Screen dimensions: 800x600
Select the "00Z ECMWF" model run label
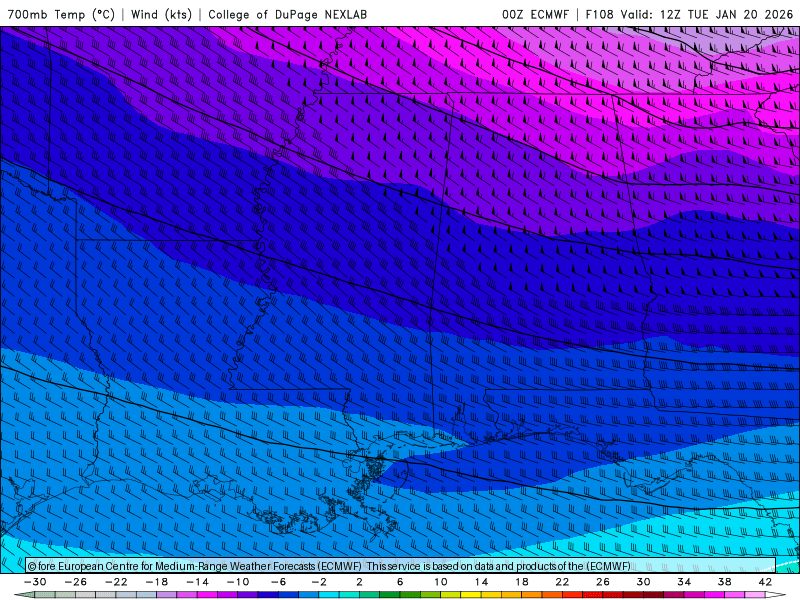535,14
